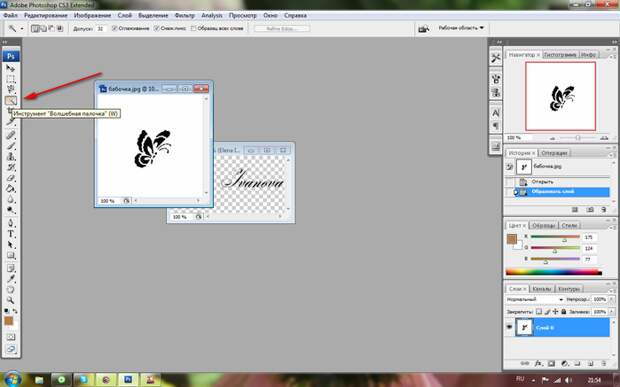
Task: Select the Blur tool
Action: [10, 199]
